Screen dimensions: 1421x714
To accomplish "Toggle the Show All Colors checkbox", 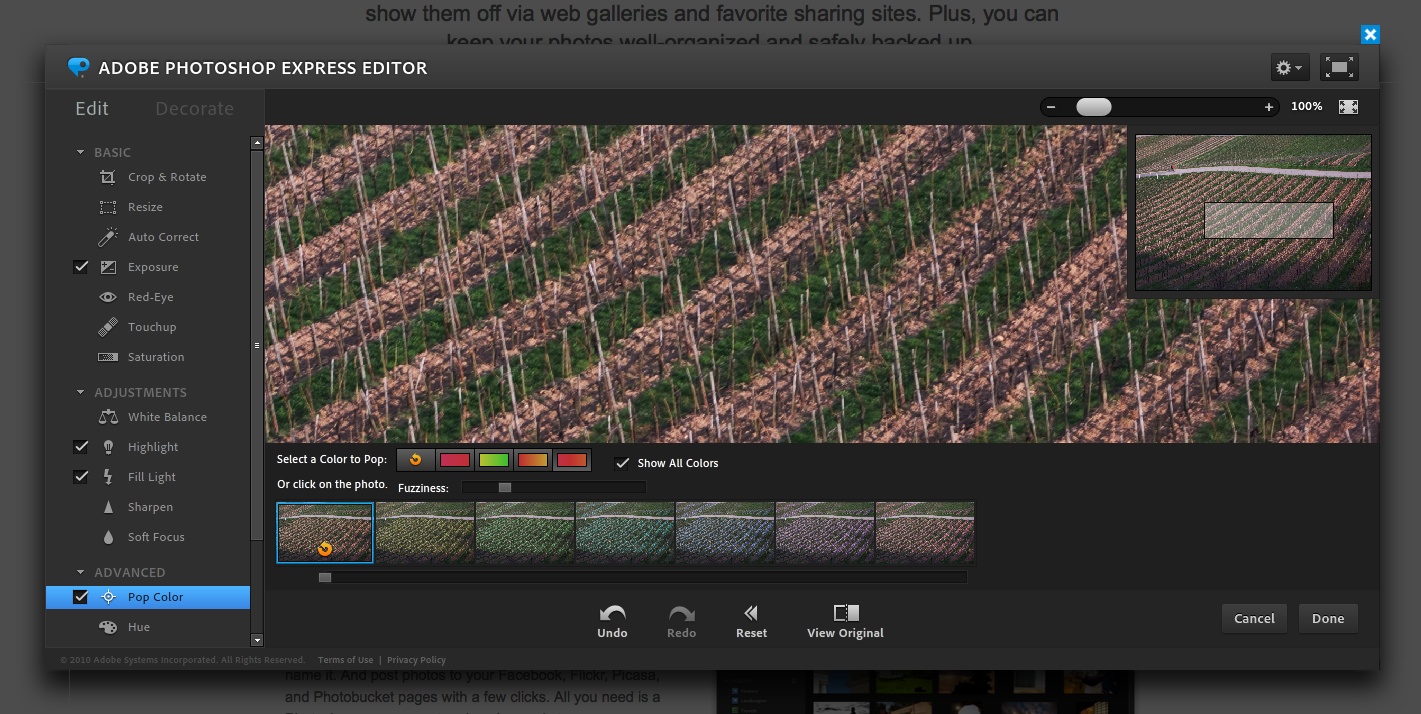I will coord(622,463).
